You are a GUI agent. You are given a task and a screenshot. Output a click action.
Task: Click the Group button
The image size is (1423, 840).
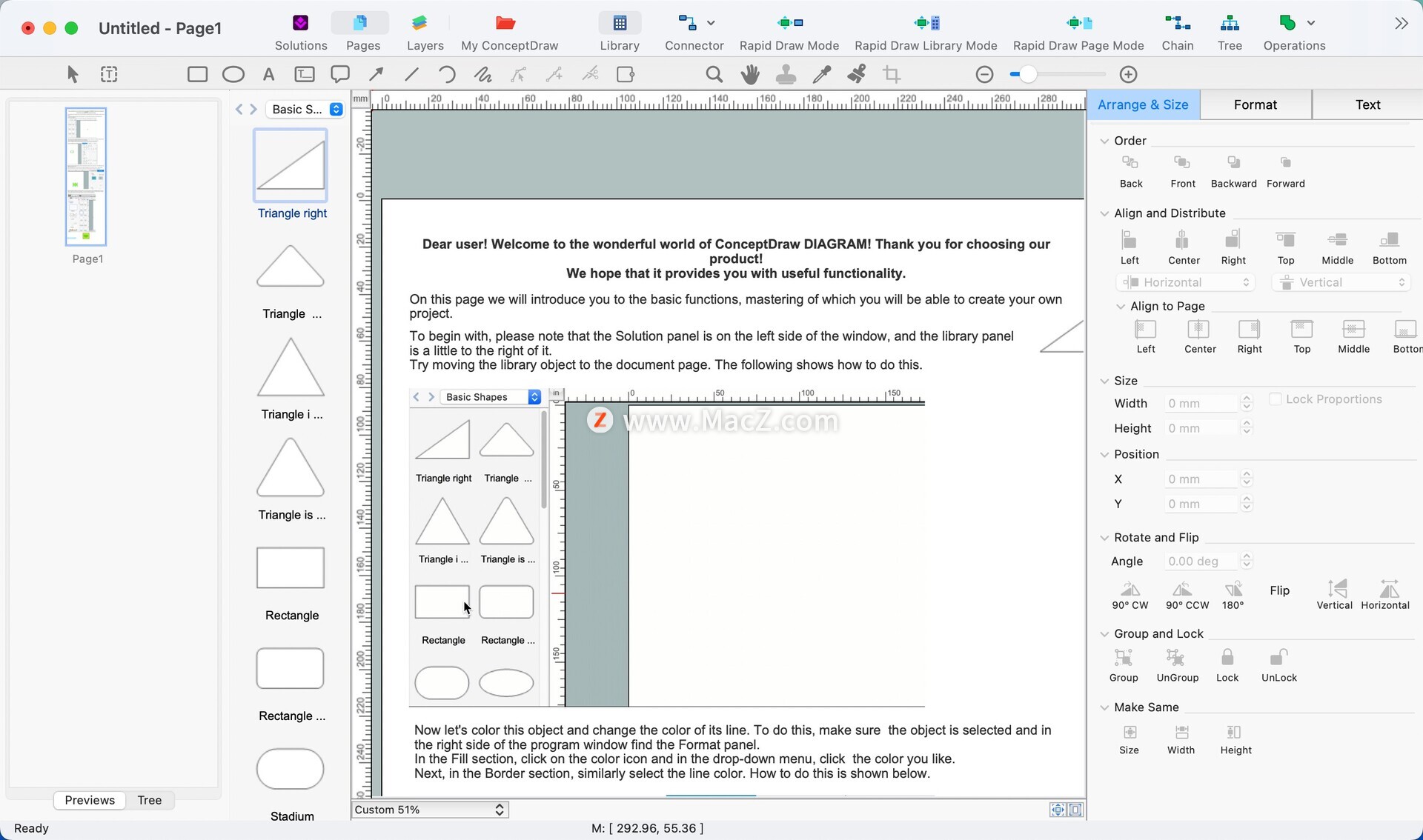(1124, 665)
